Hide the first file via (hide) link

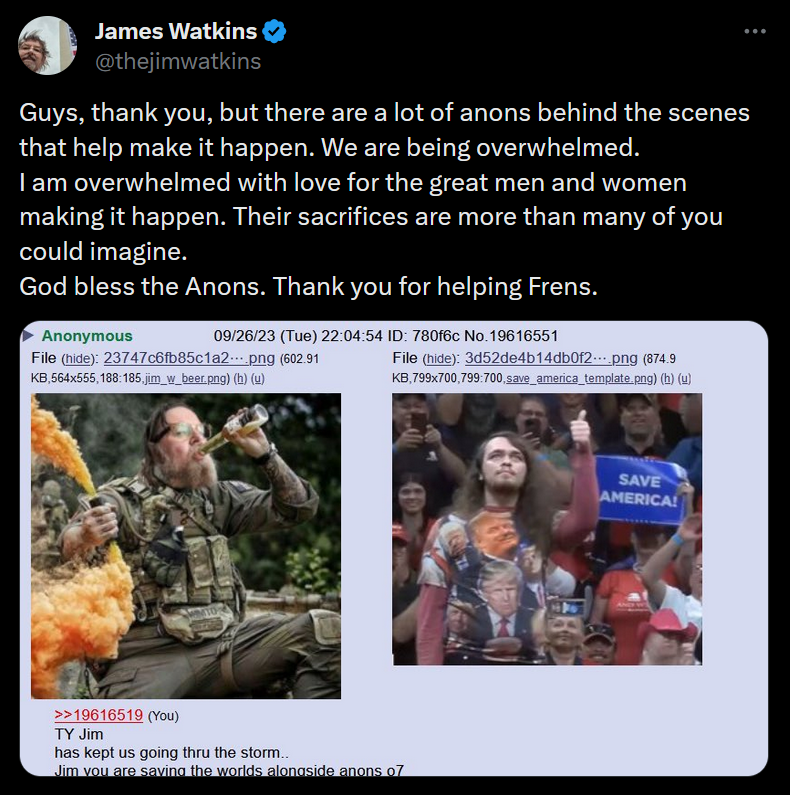coord(79,359)
